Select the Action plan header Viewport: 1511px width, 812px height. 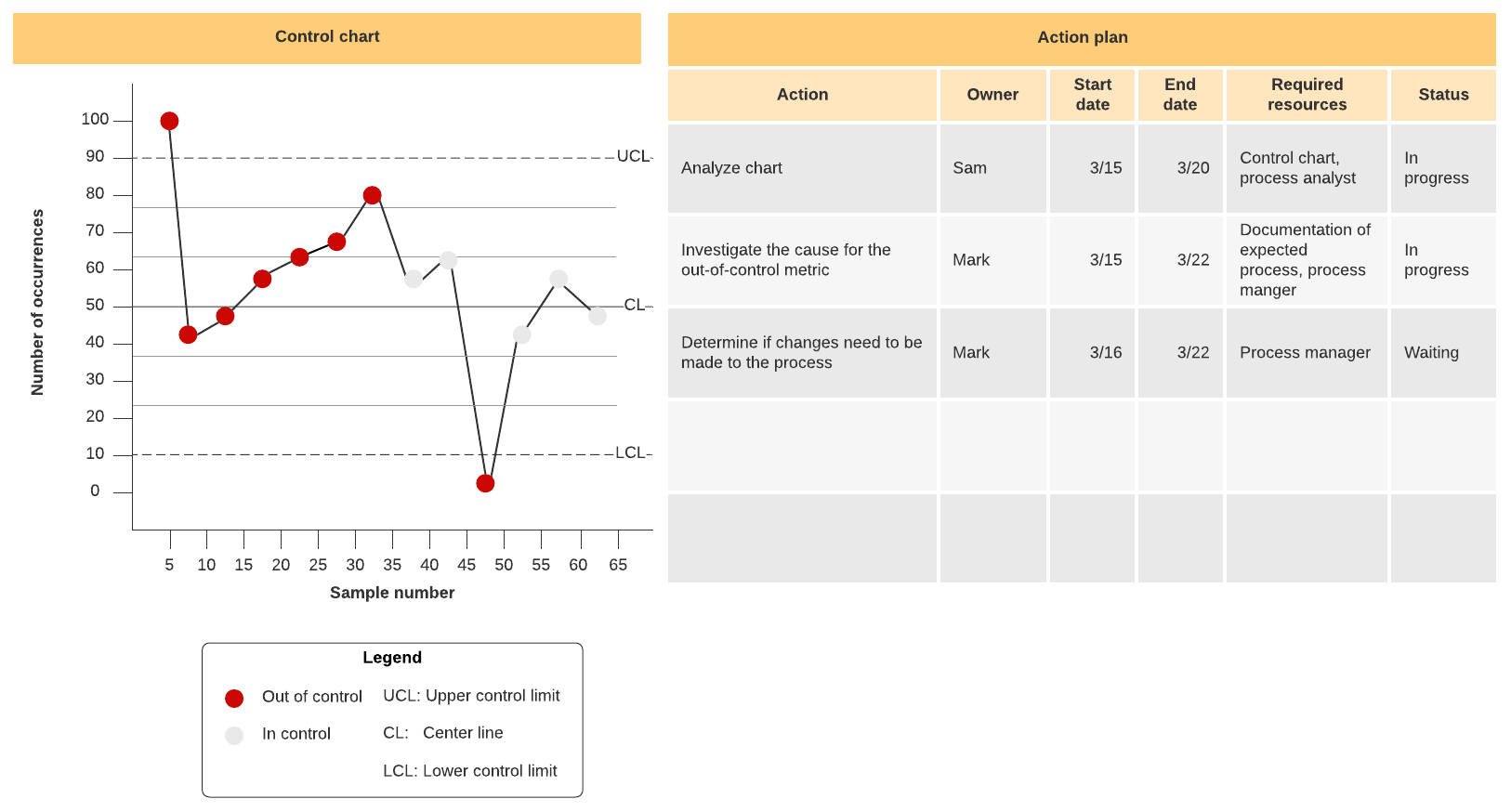(x=1082, y=38)
